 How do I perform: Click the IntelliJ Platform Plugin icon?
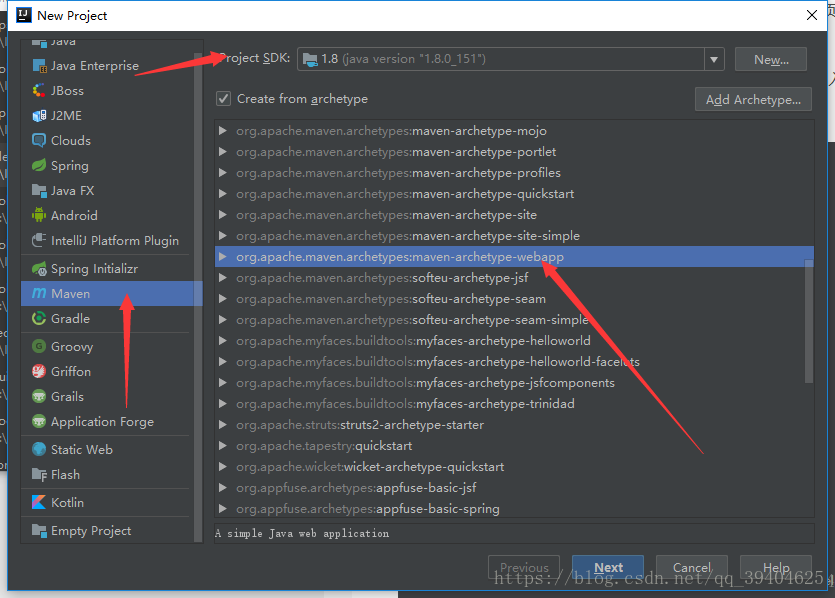pyautogui.click(x=39, y=241)
